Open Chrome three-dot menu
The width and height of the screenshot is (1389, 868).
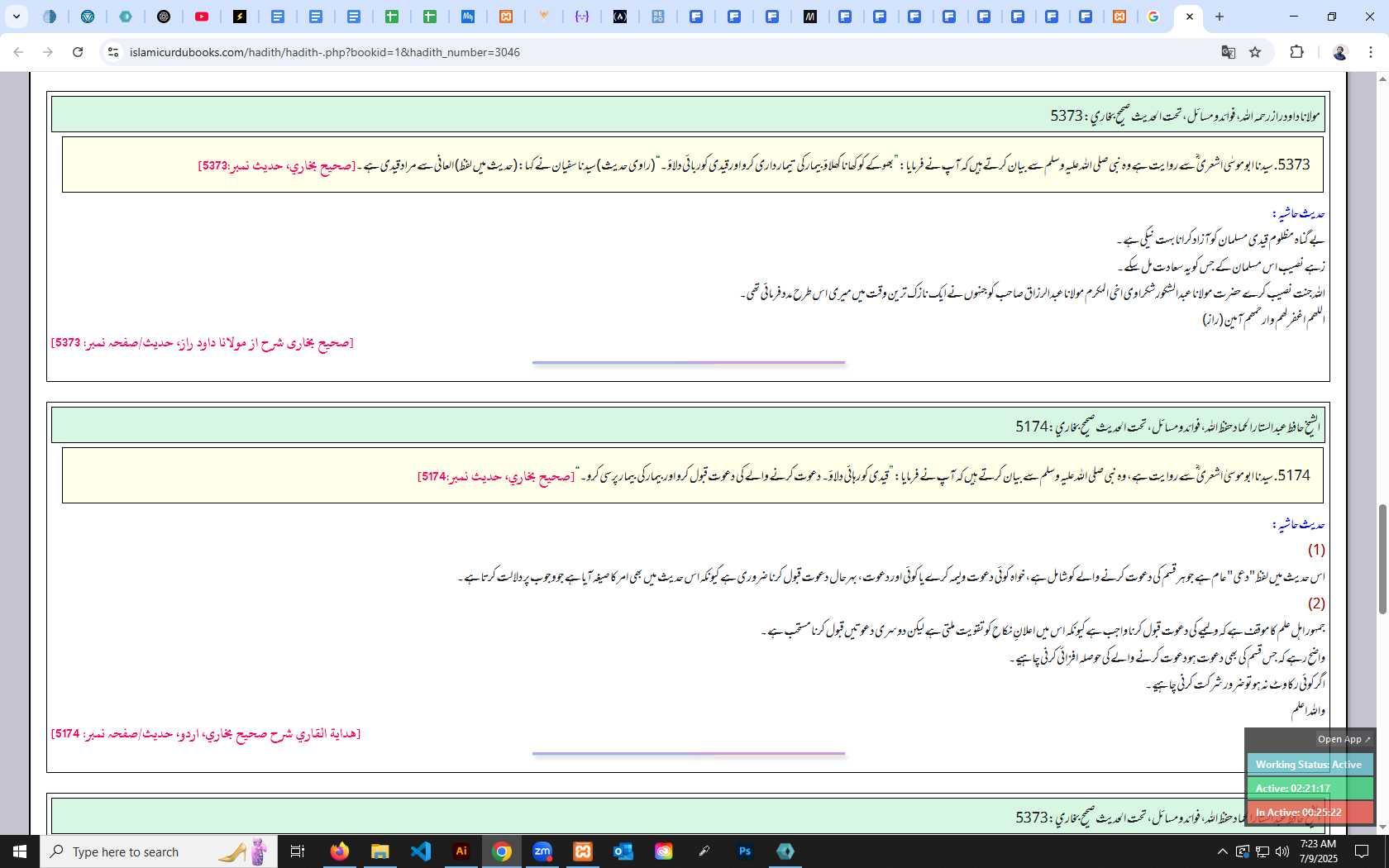[1371, 52]
